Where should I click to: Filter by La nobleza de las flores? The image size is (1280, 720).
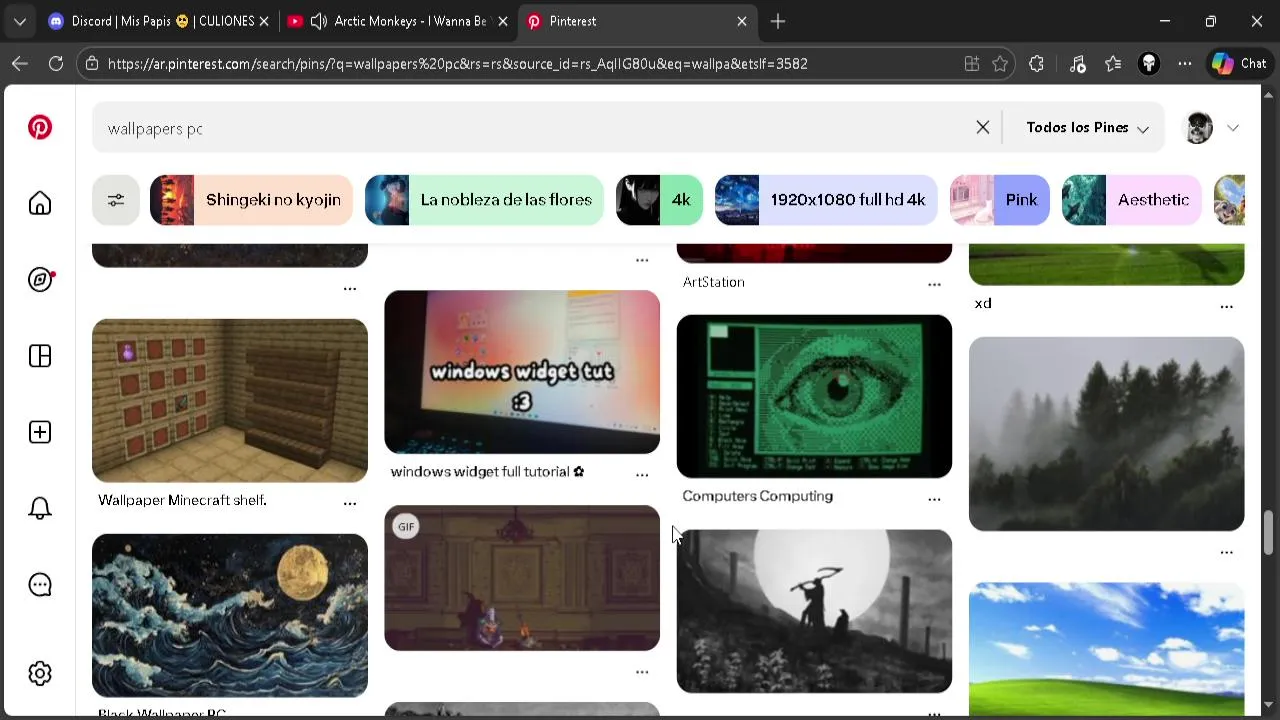484,200
